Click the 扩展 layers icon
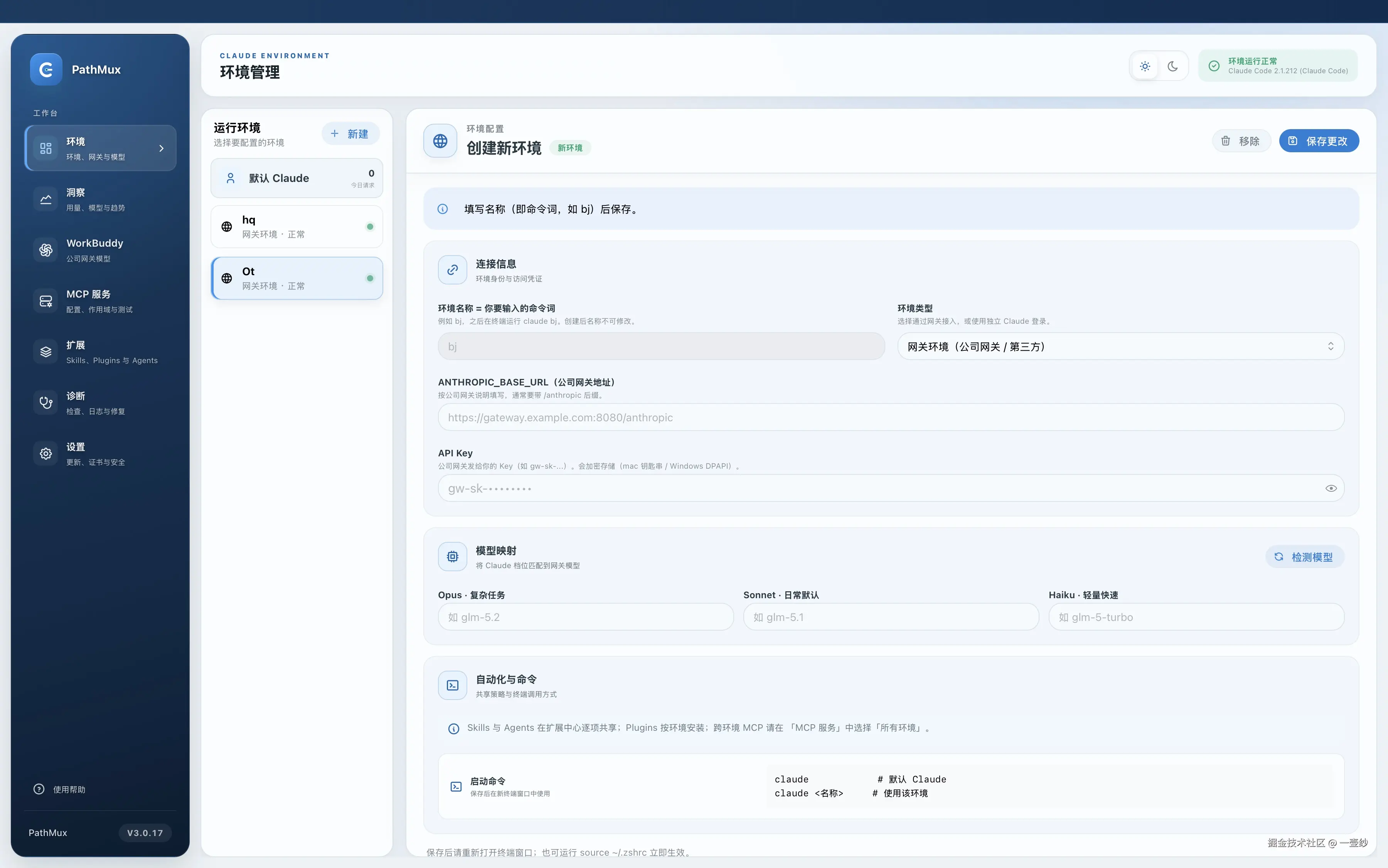1388x868 pixels. [x=46, y=352]
